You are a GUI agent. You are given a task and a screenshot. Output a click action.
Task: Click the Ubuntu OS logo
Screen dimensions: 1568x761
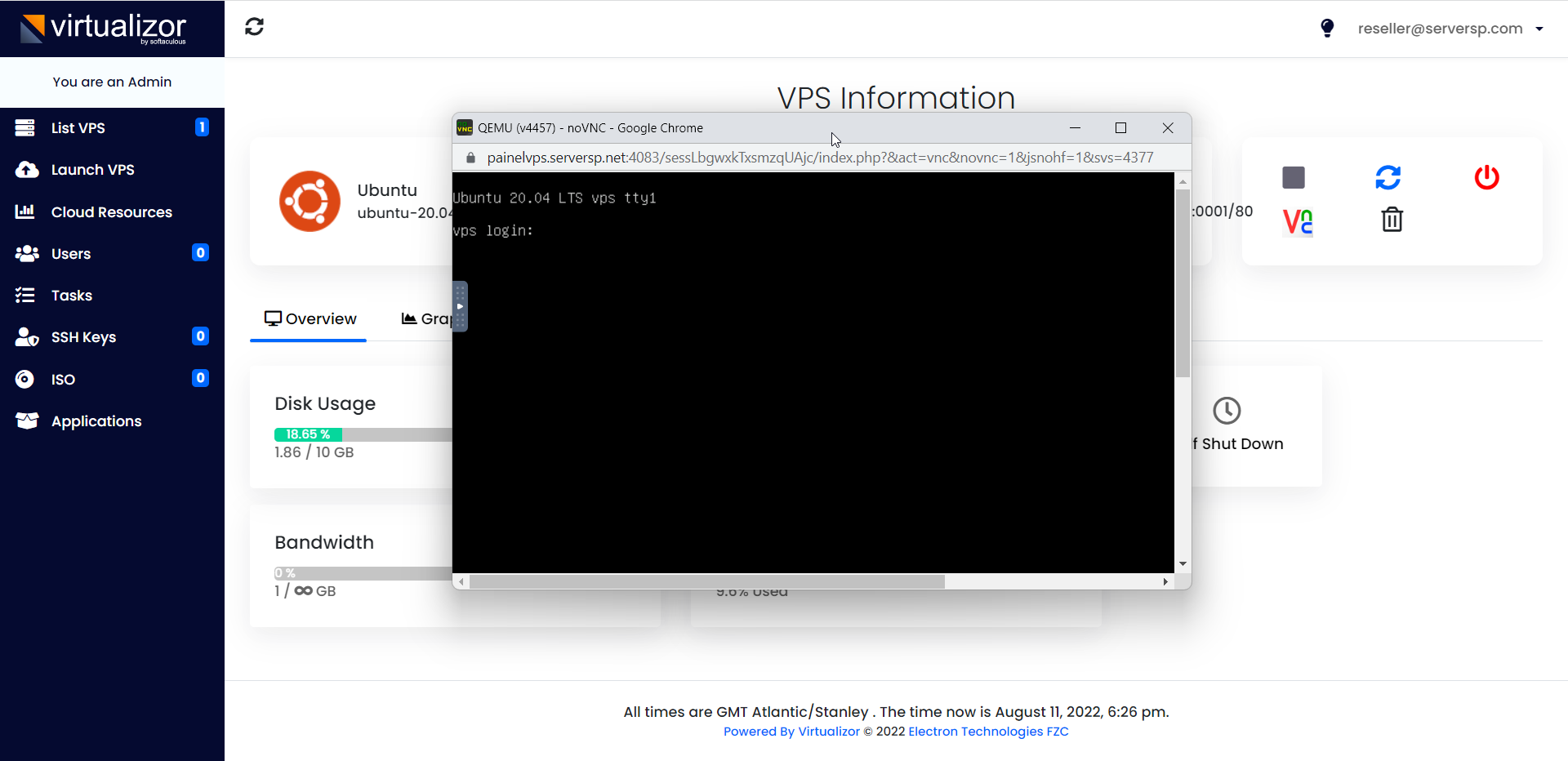pos(310,201)
